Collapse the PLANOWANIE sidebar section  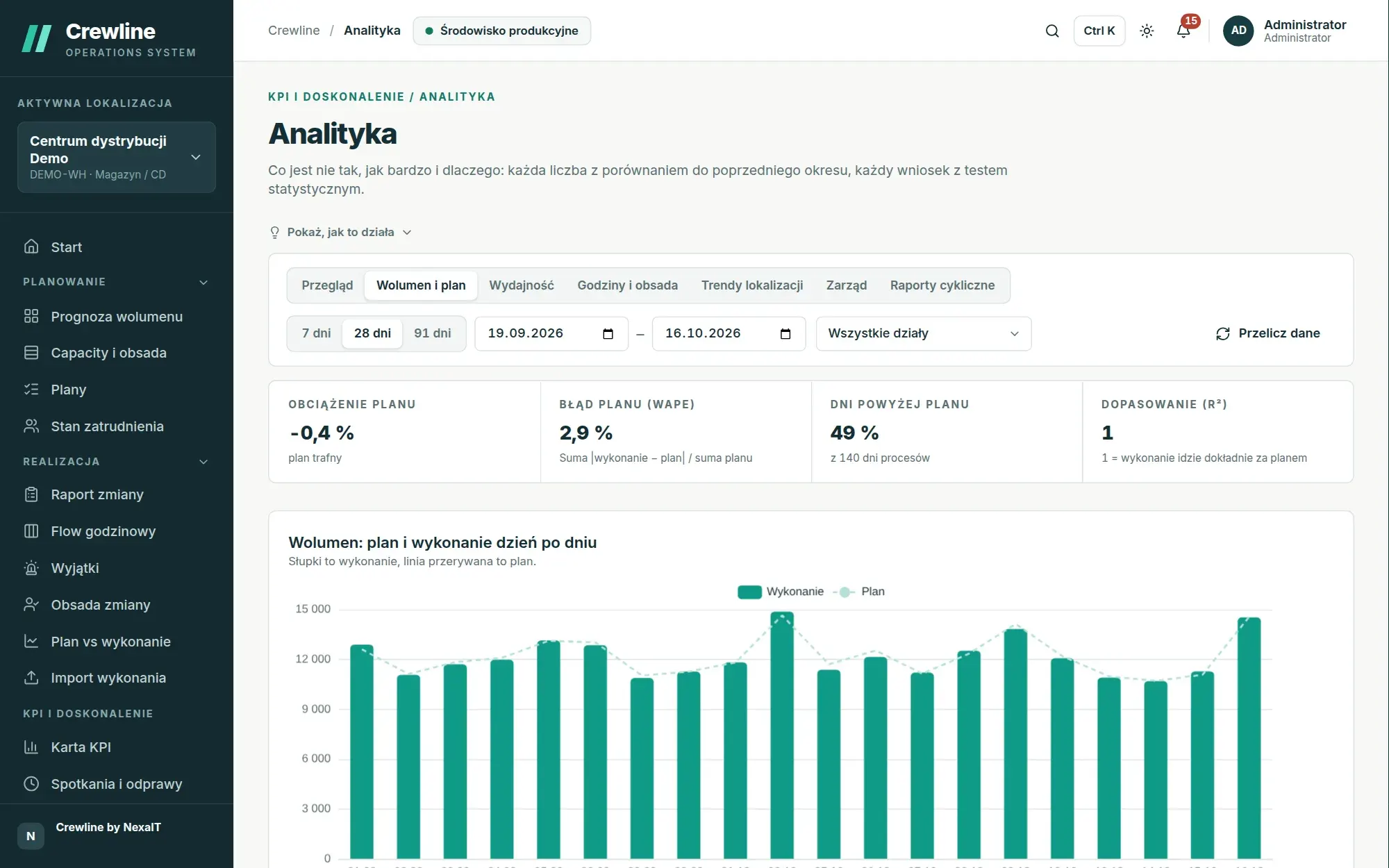(x=116, y=282)
